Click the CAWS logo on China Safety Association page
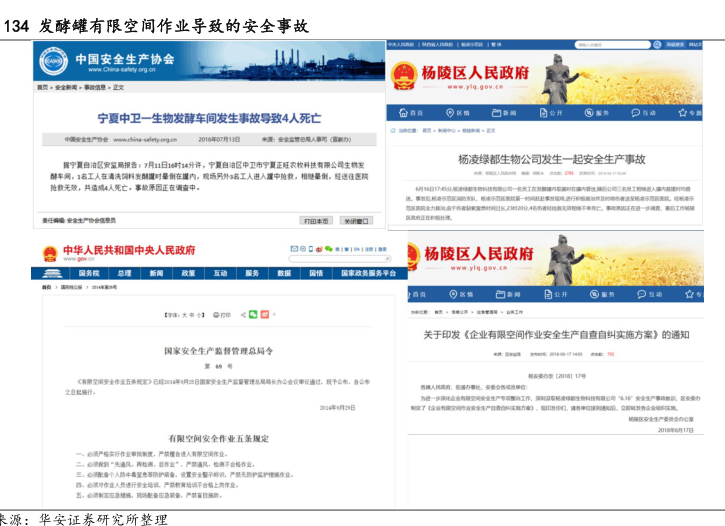The height and width of the screenshot is (526, 725). pos(53,61)
